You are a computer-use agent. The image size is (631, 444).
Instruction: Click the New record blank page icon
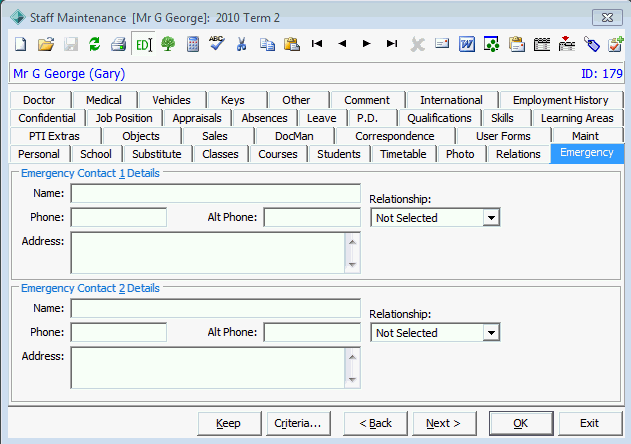pyautogui.click(x=21, y=43)
